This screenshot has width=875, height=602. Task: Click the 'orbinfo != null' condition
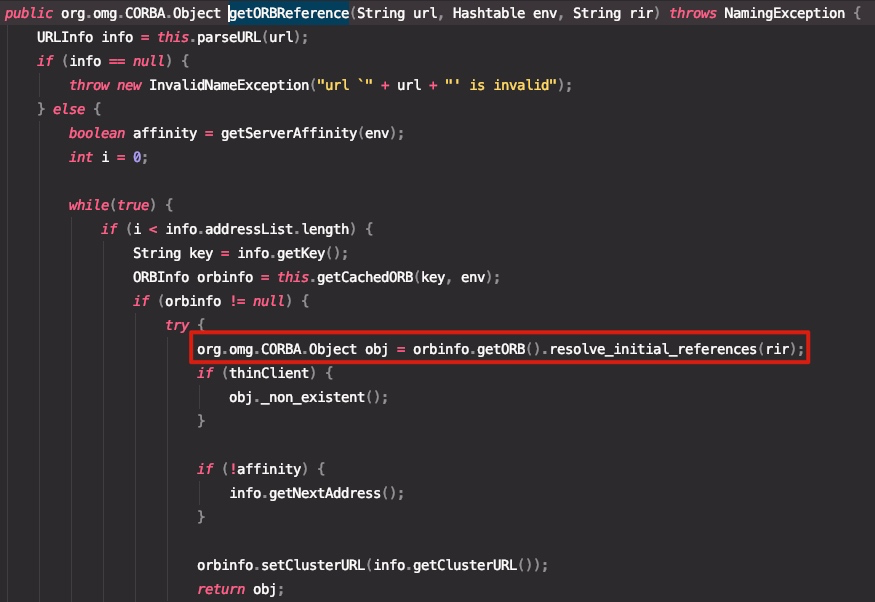coord(225,301)
